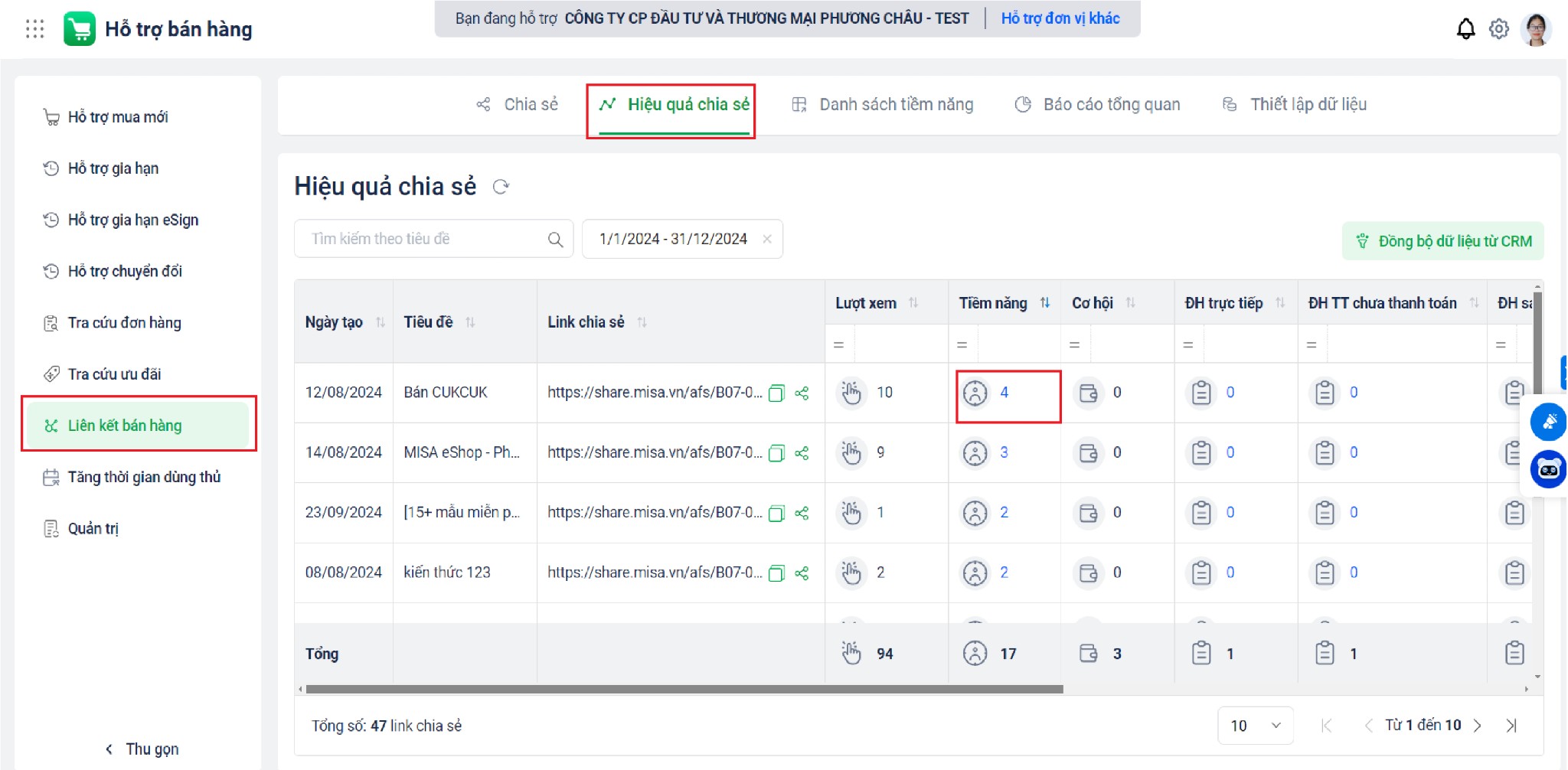
Task: Sort by Tiềm năng column
Action: point(1045,303)
